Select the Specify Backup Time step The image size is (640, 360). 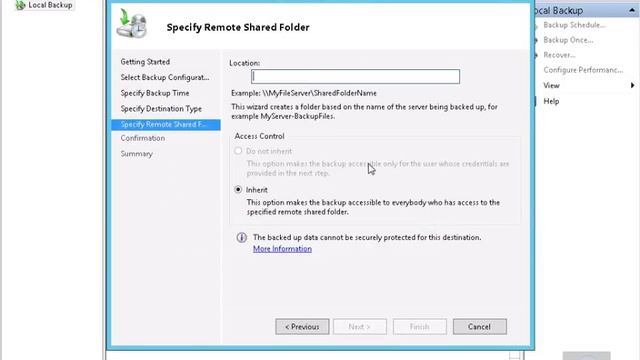(155, 93)
